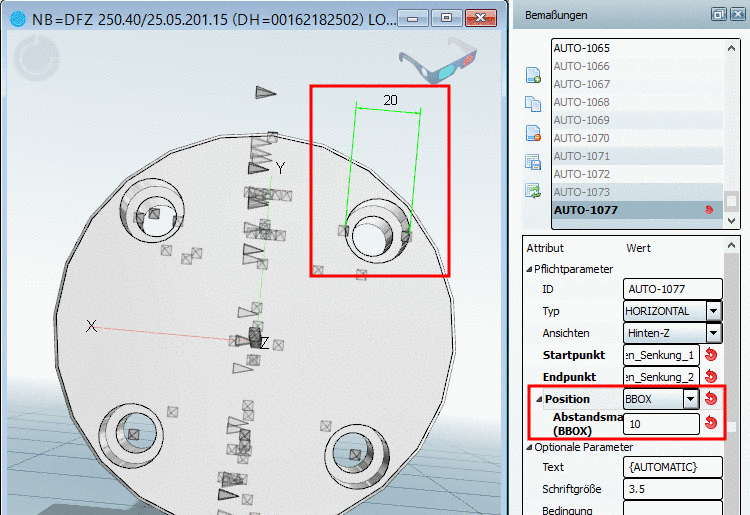Select AUTO-1073 in the dimension list
The height and width of the screenshot is (515, 750).
coord(637,192)
